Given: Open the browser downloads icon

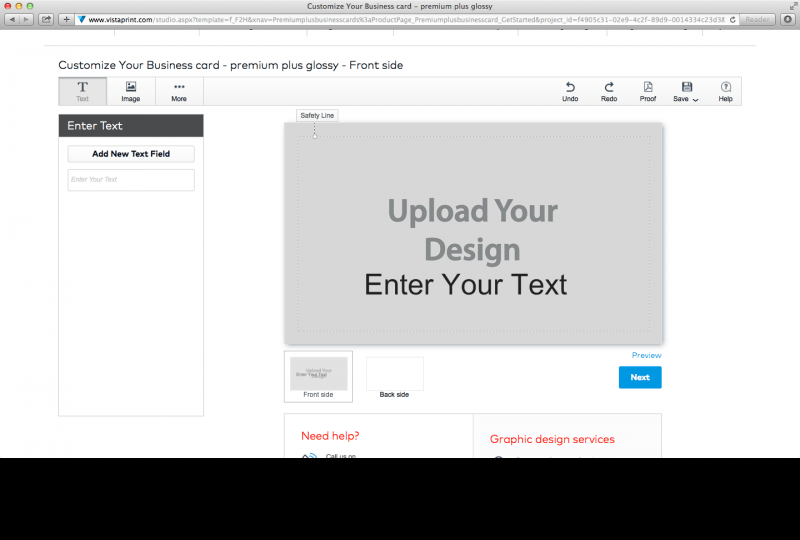Looking at the screenshot, I should point(788,19).
